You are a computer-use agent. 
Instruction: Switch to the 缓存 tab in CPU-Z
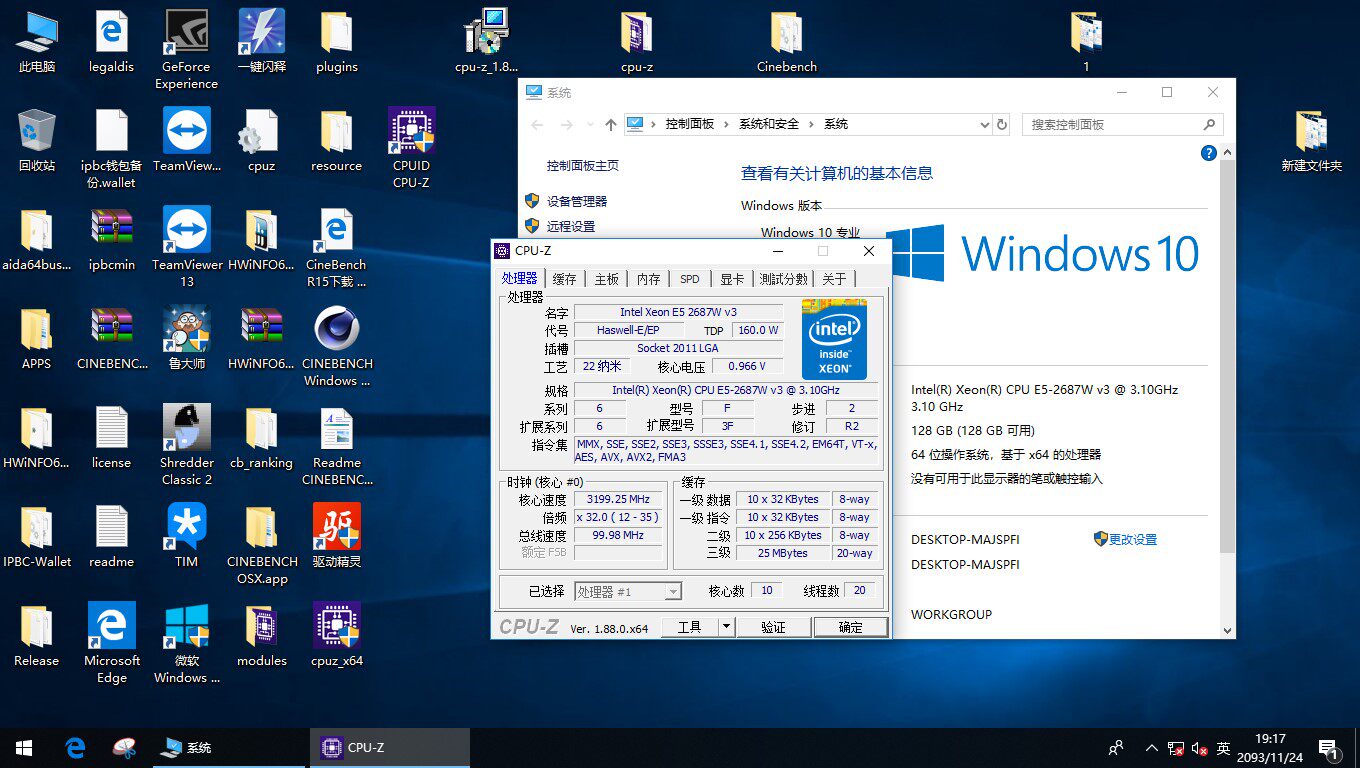(564, 279)
